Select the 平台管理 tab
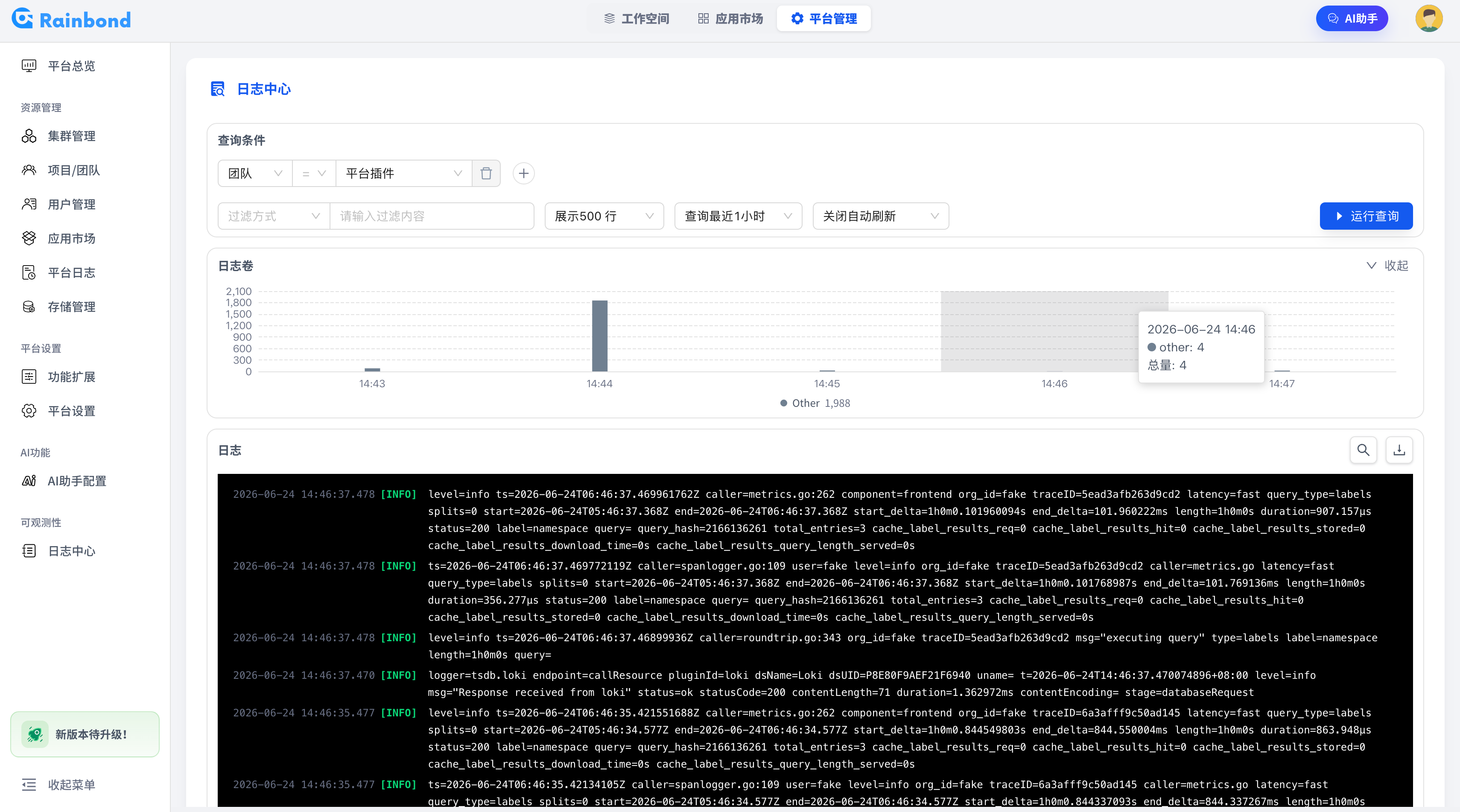The image size is (1460, 812). point(823,19)
